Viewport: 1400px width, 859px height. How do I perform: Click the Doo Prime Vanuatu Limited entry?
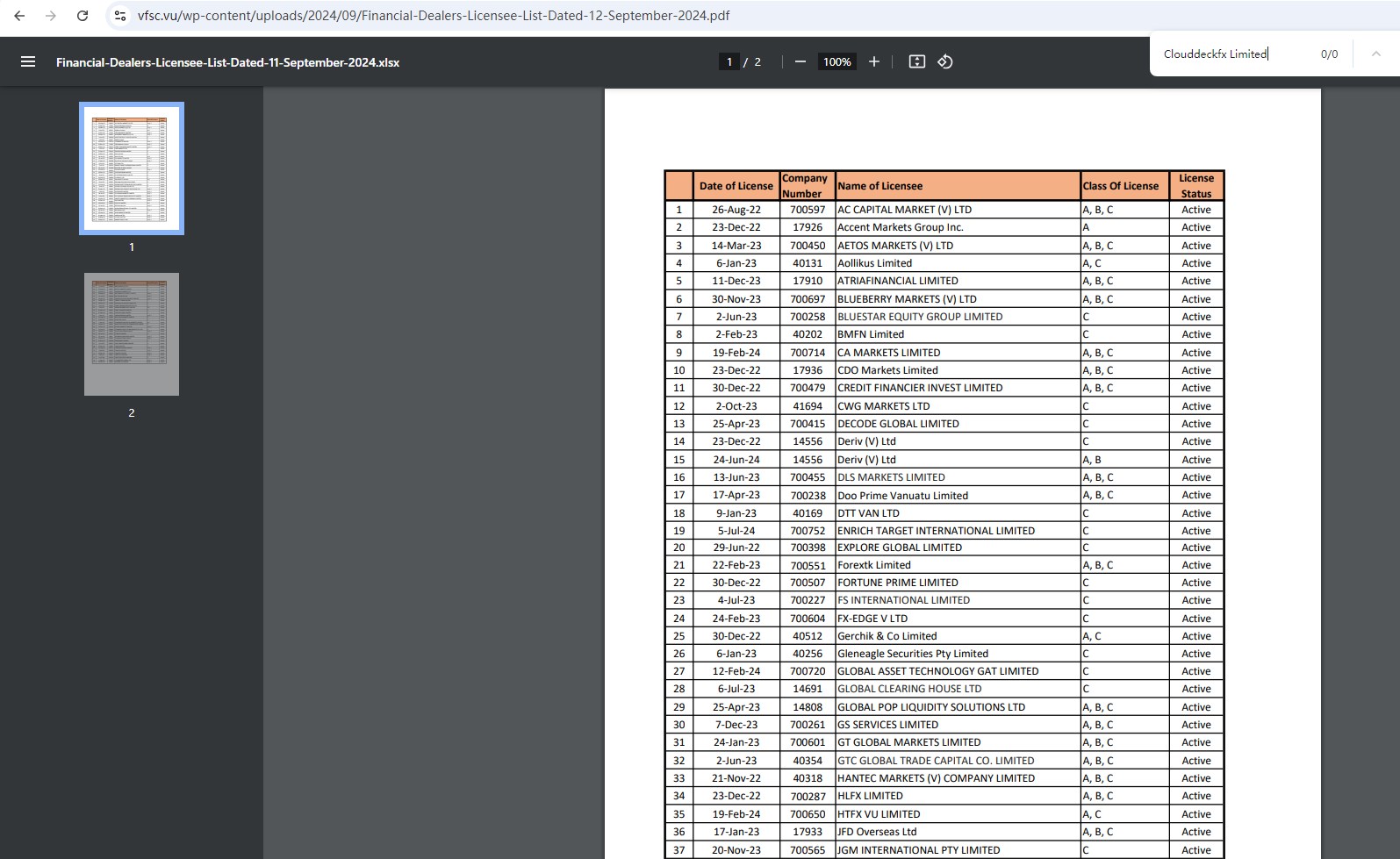click(902, 496)
